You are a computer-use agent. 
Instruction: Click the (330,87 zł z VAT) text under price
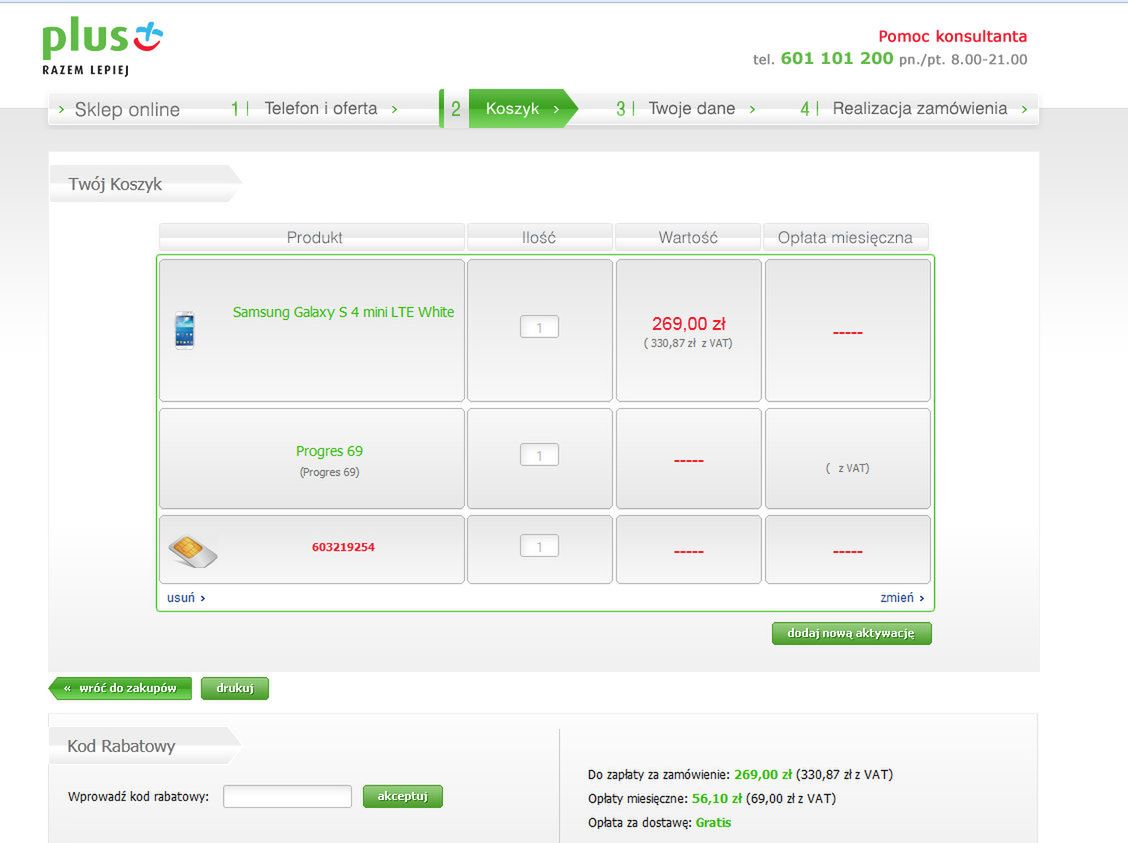688,343
